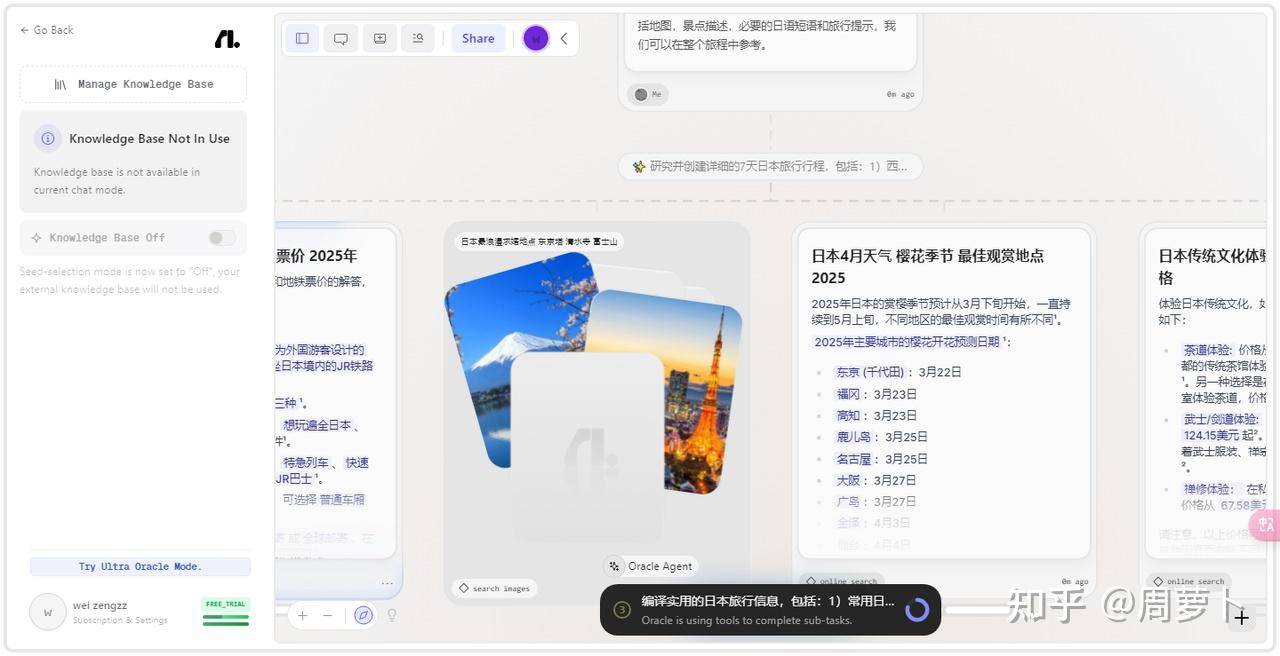The width and height of the screenshot is (1280, 656).
Task: Open the search list icon in toolbar
Action: pyautogui.click(x=418, y=38)
